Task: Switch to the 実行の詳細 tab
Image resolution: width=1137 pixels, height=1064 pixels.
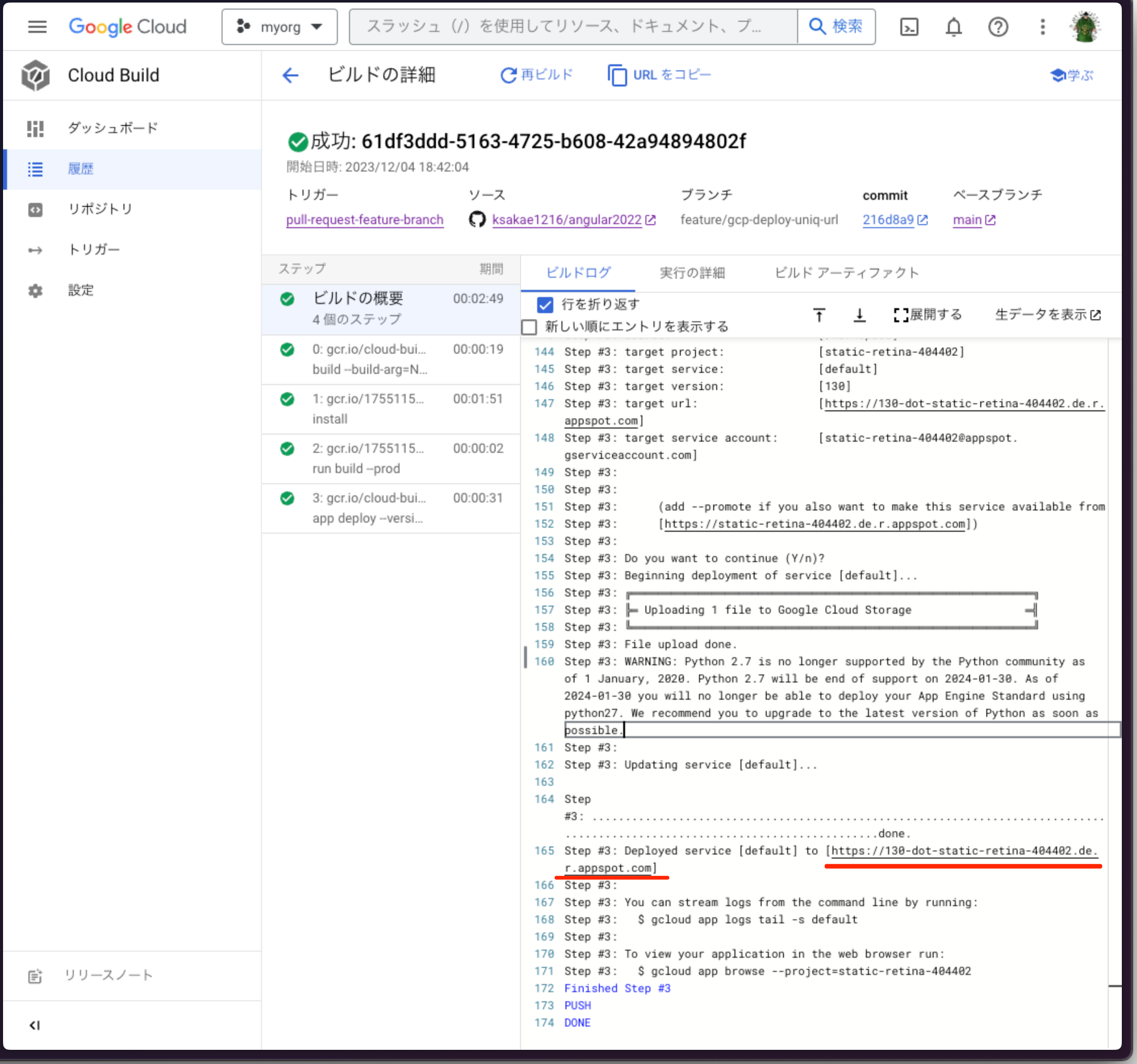Action: coord(692,273)
